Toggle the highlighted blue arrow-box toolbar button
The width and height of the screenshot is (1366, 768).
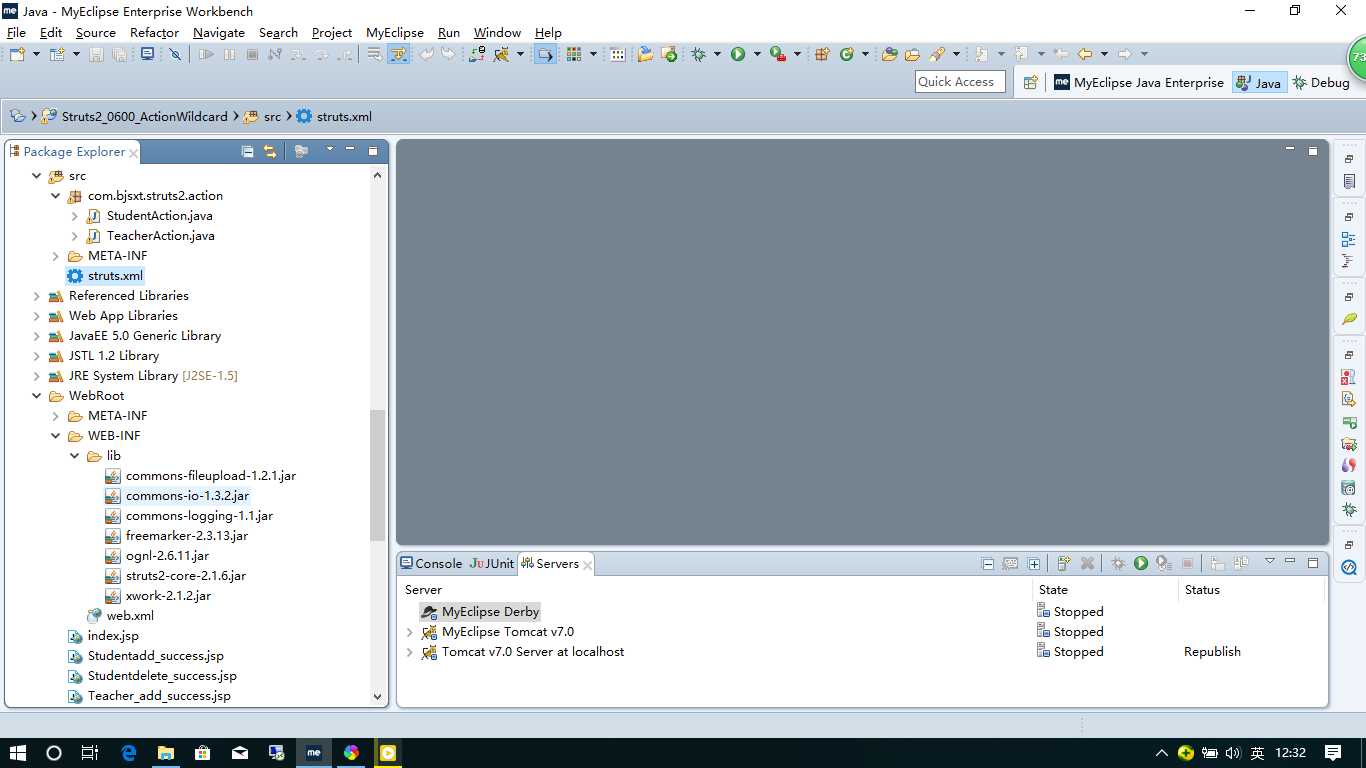pos(545,54)
